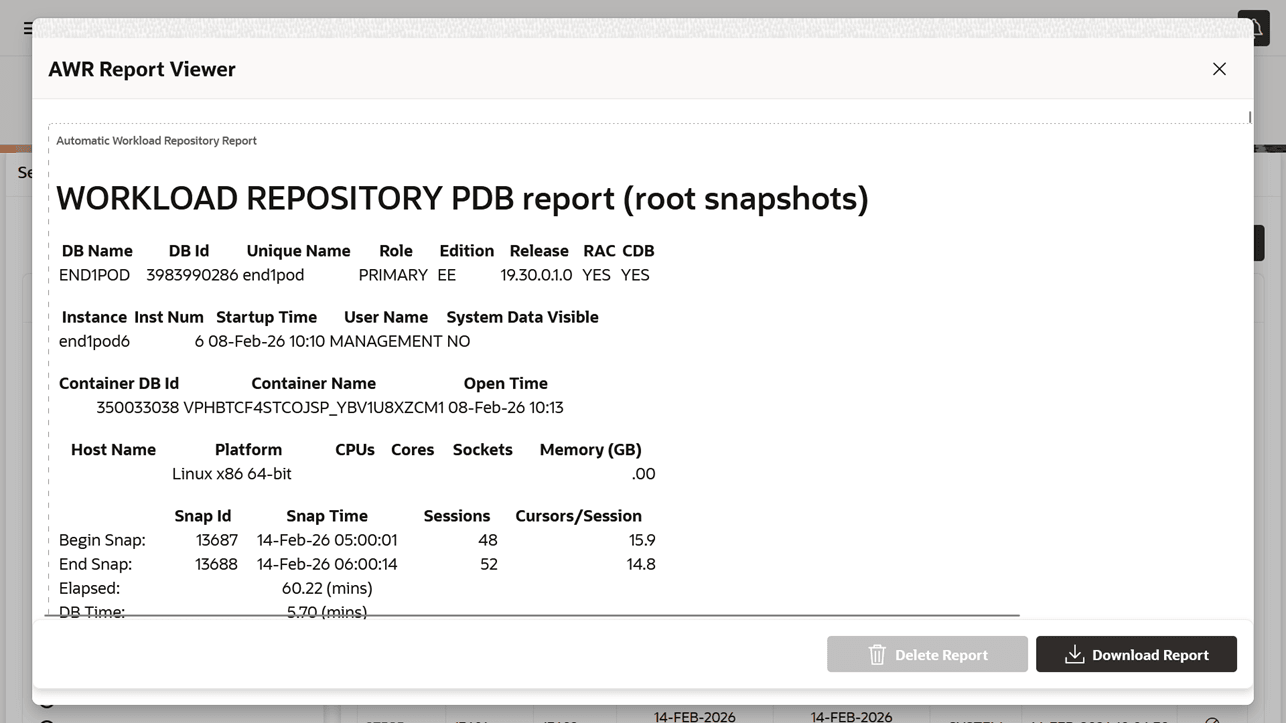Click the Cursors/Session value 15.9
Image resolution: width=1286 pixels, height=723 pixels.
click(x=641, y=540)
